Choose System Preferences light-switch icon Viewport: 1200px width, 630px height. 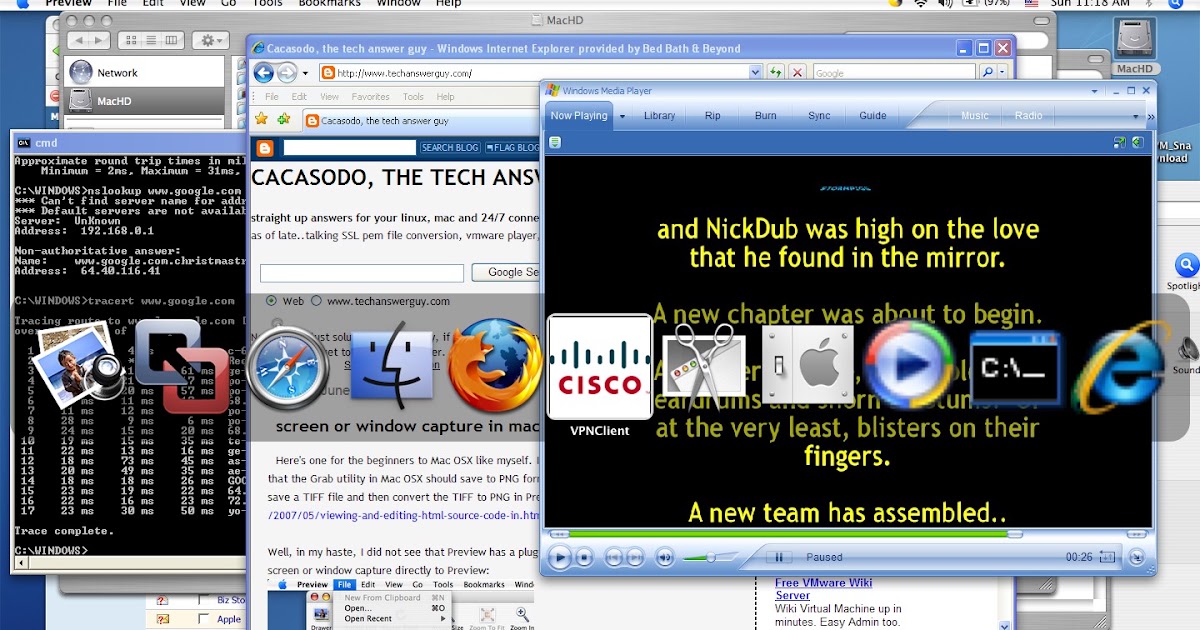[809, 367]
